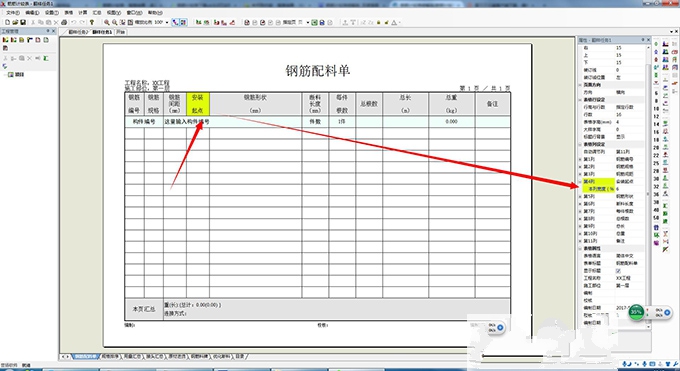The width and height of the screenshot is (680, 371).
Task: Collapse the 第4列 property group
Action: pos(580,182)
